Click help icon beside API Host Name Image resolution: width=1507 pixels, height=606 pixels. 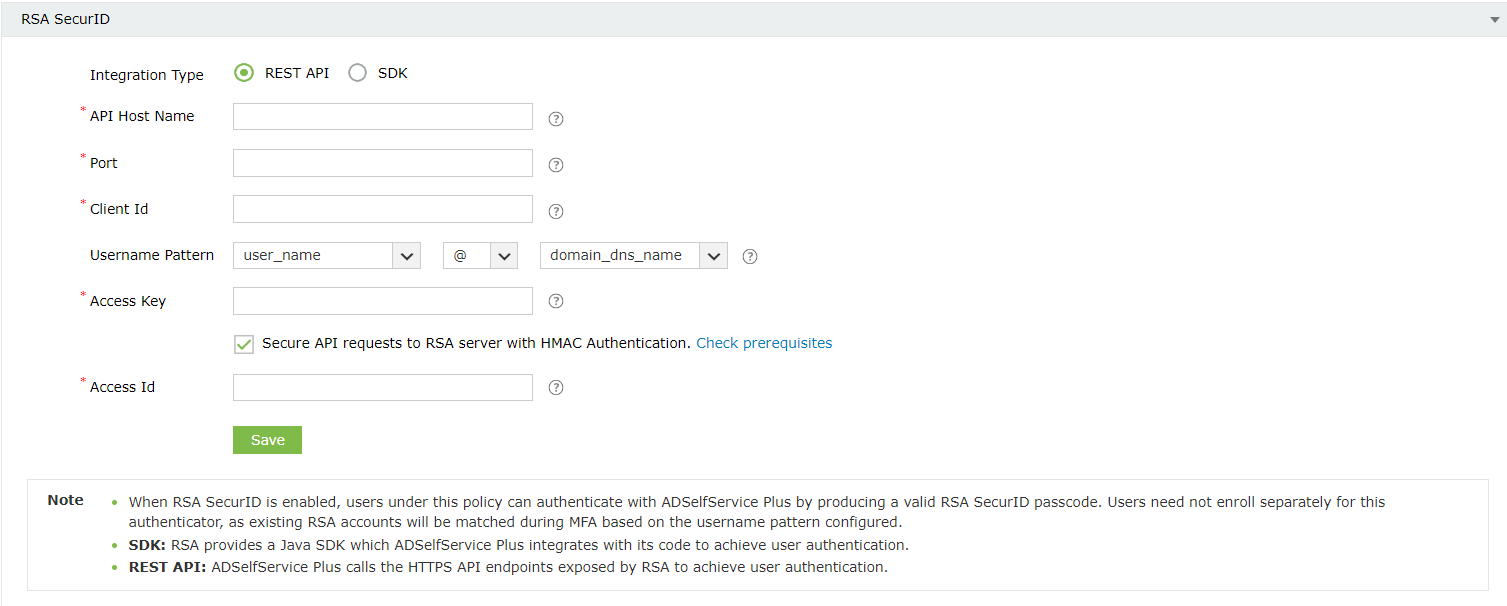(x=557, y=119)
